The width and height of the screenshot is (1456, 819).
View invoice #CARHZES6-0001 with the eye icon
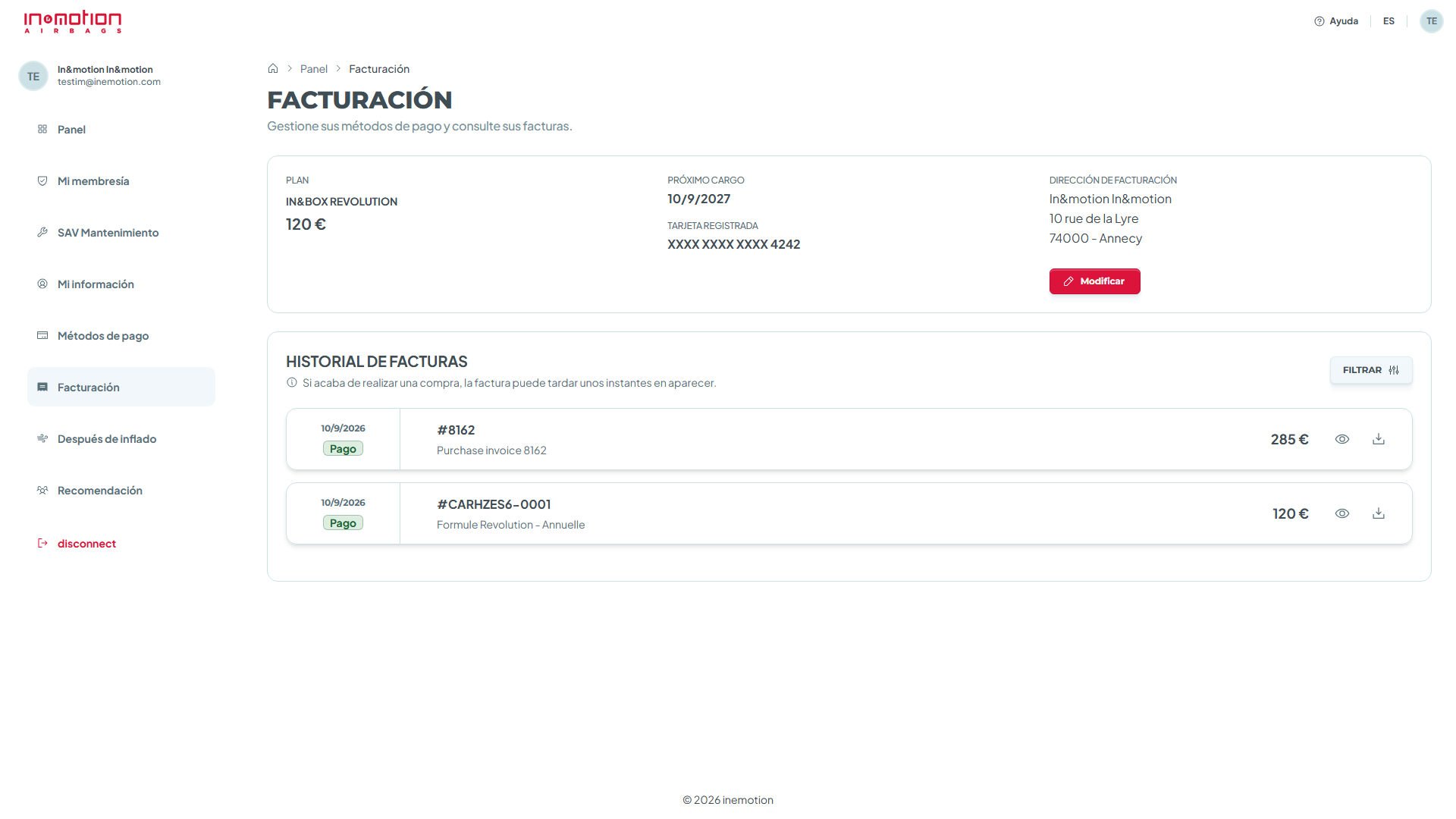[1341, 513]
